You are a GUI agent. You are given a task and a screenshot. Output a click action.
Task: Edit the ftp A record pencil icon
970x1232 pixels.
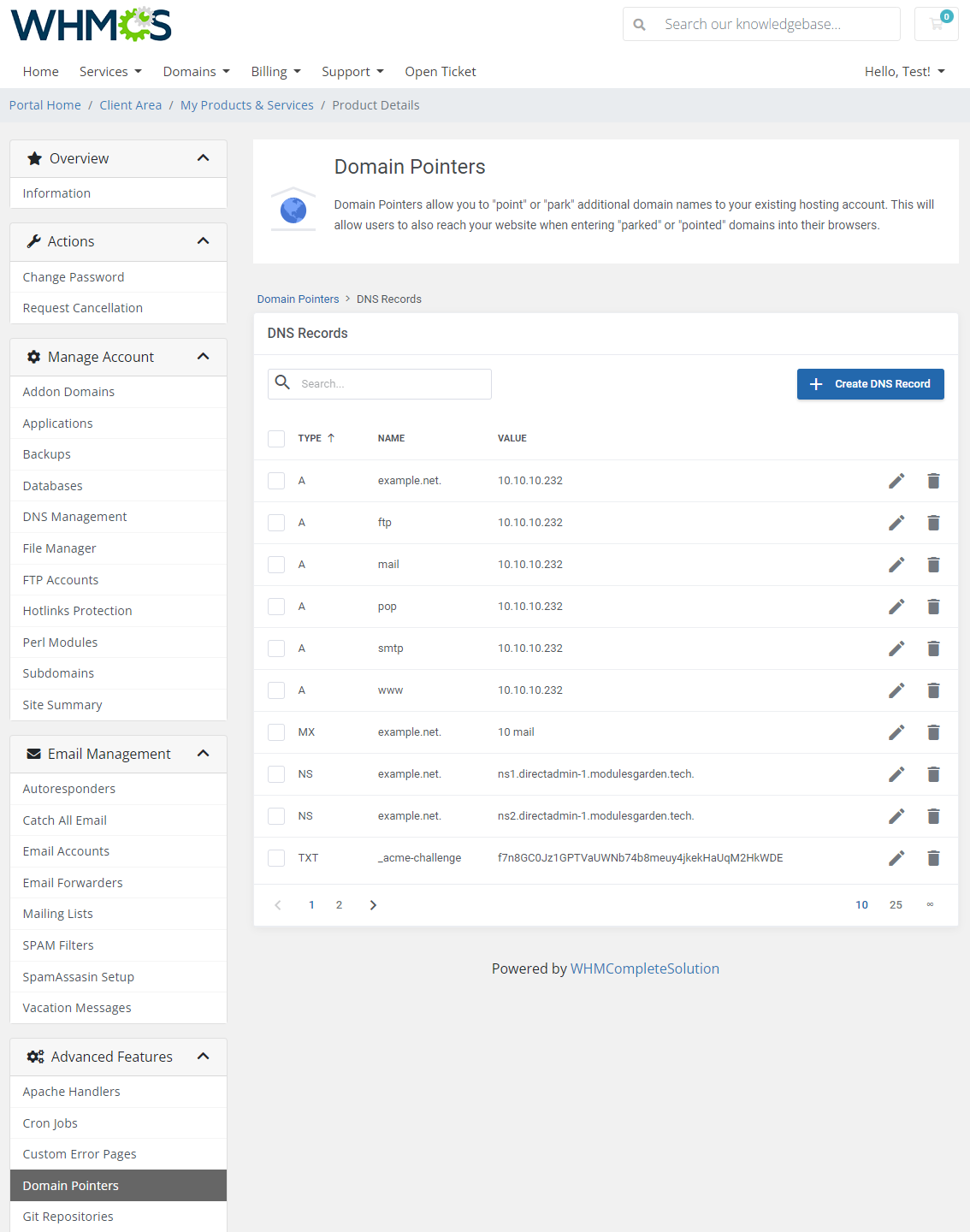pyautogui.click(x=896, y=523)
